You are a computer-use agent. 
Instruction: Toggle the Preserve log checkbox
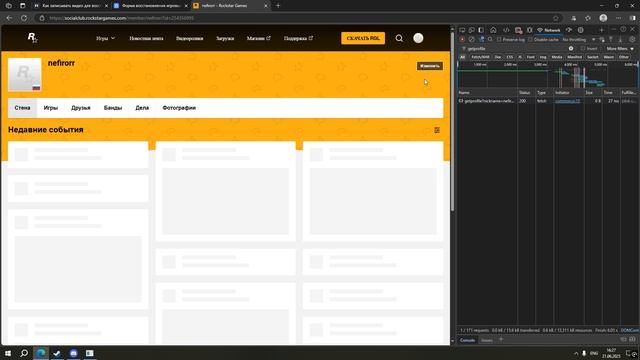pos(499,40)
